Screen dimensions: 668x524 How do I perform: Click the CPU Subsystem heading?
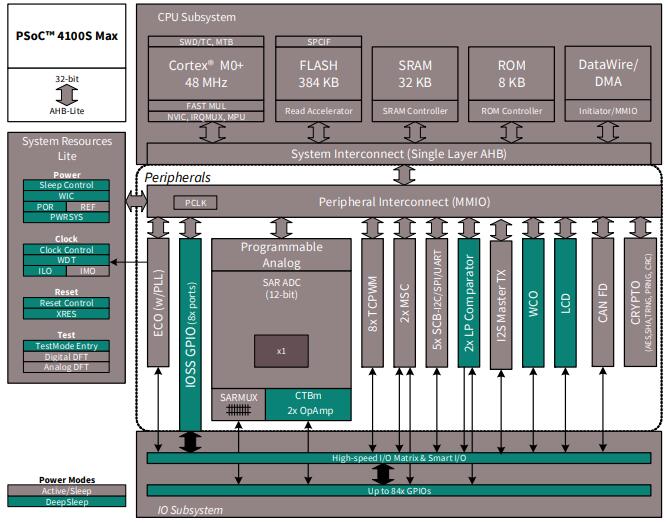196,17
